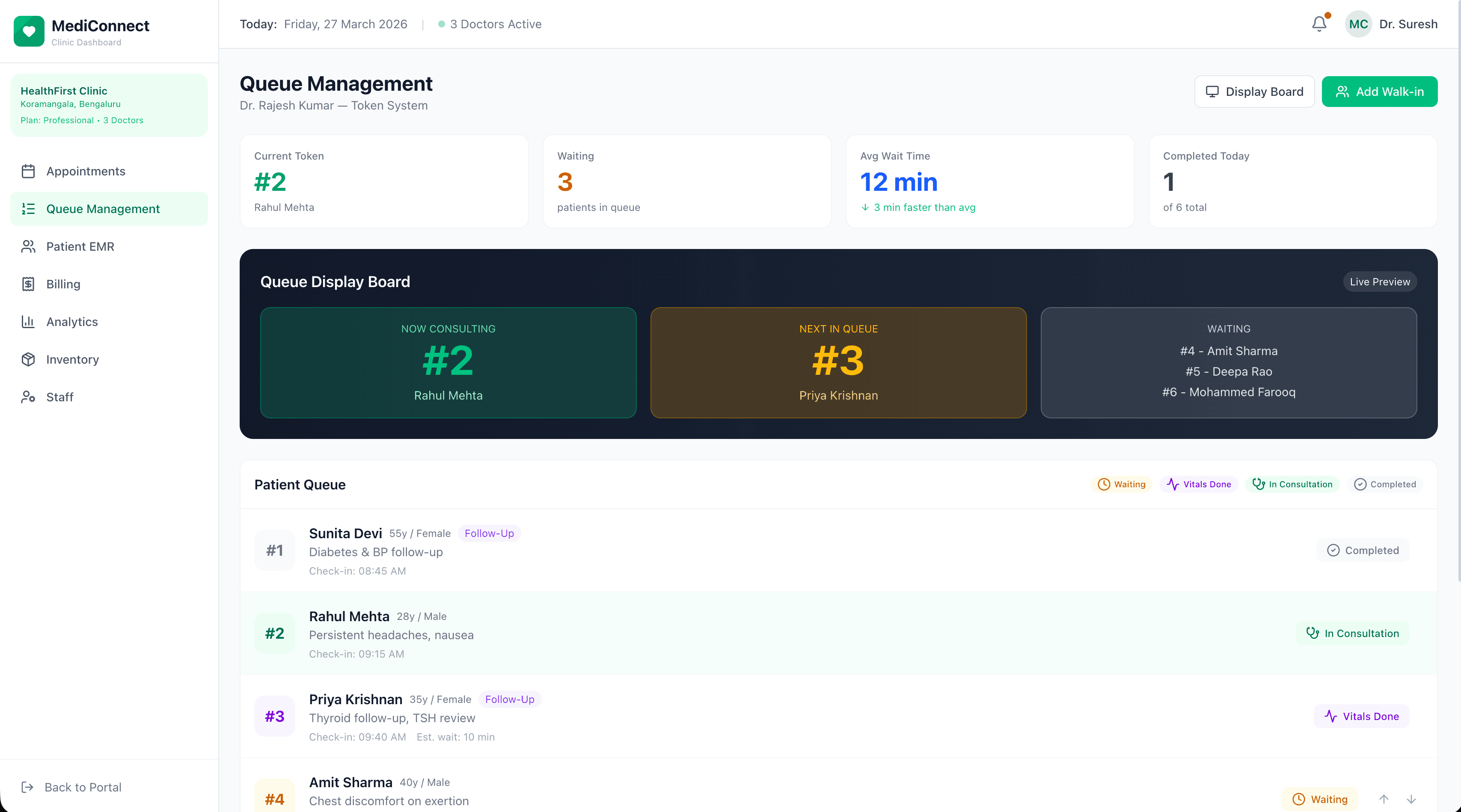The image size is (1461, 812).
Task: Move Amit Sharma up in the queue
Action: pyautogui.click(x=1384, y=799)
